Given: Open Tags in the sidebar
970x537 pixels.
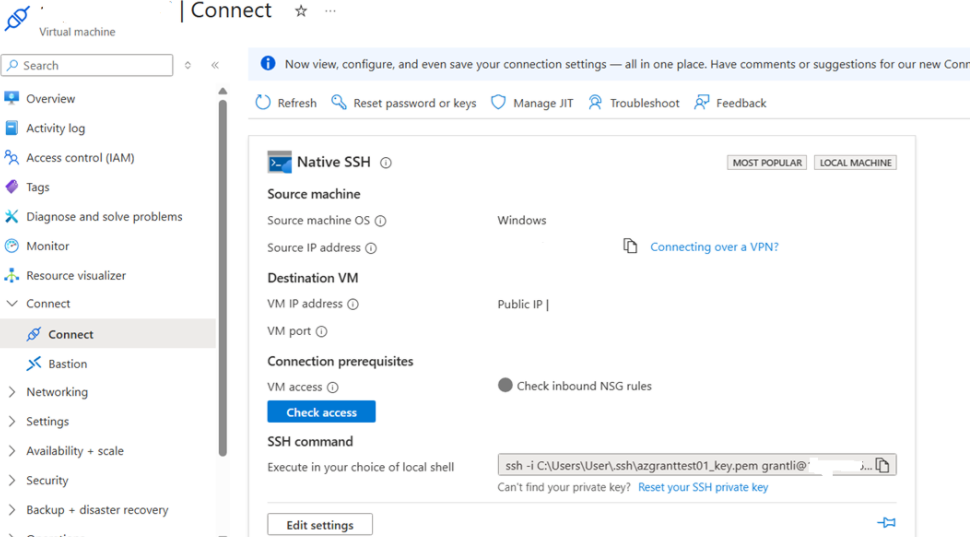Looking at the screenshot, I should click(37, 187).
